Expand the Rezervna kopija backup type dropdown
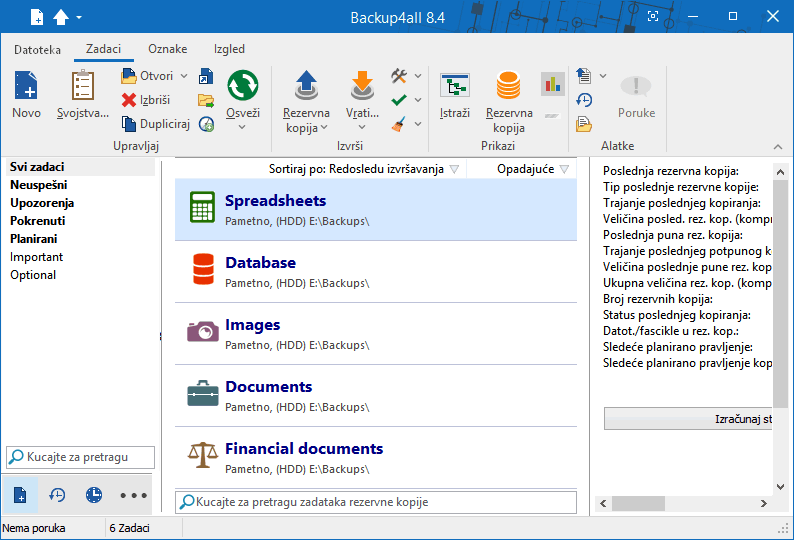Viewport: 794px width, 540px height. (x=324, y=128)
